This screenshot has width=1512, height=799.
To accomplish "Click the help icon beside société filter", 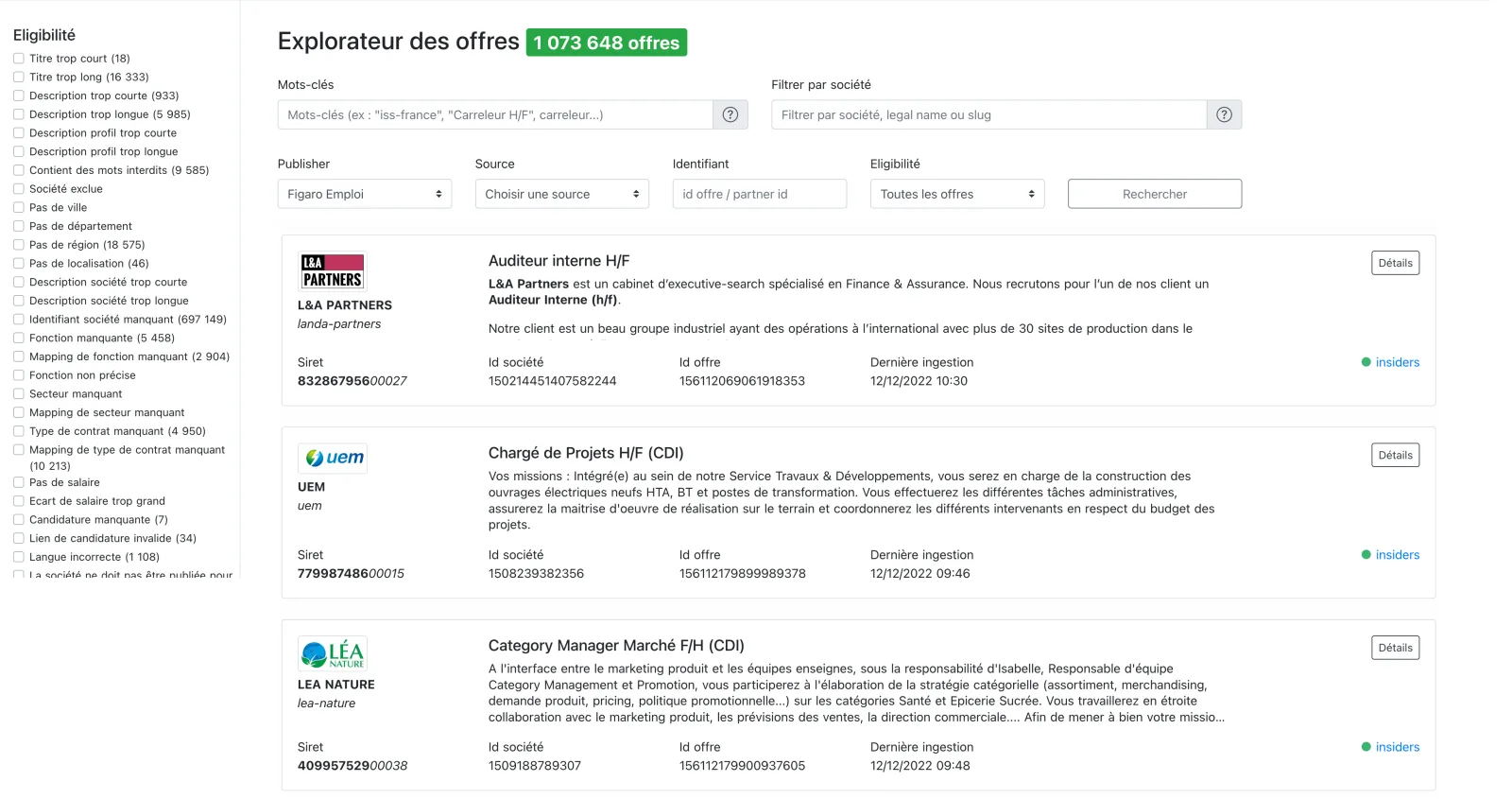I will pyautogui.click(x=1224, y=114).
